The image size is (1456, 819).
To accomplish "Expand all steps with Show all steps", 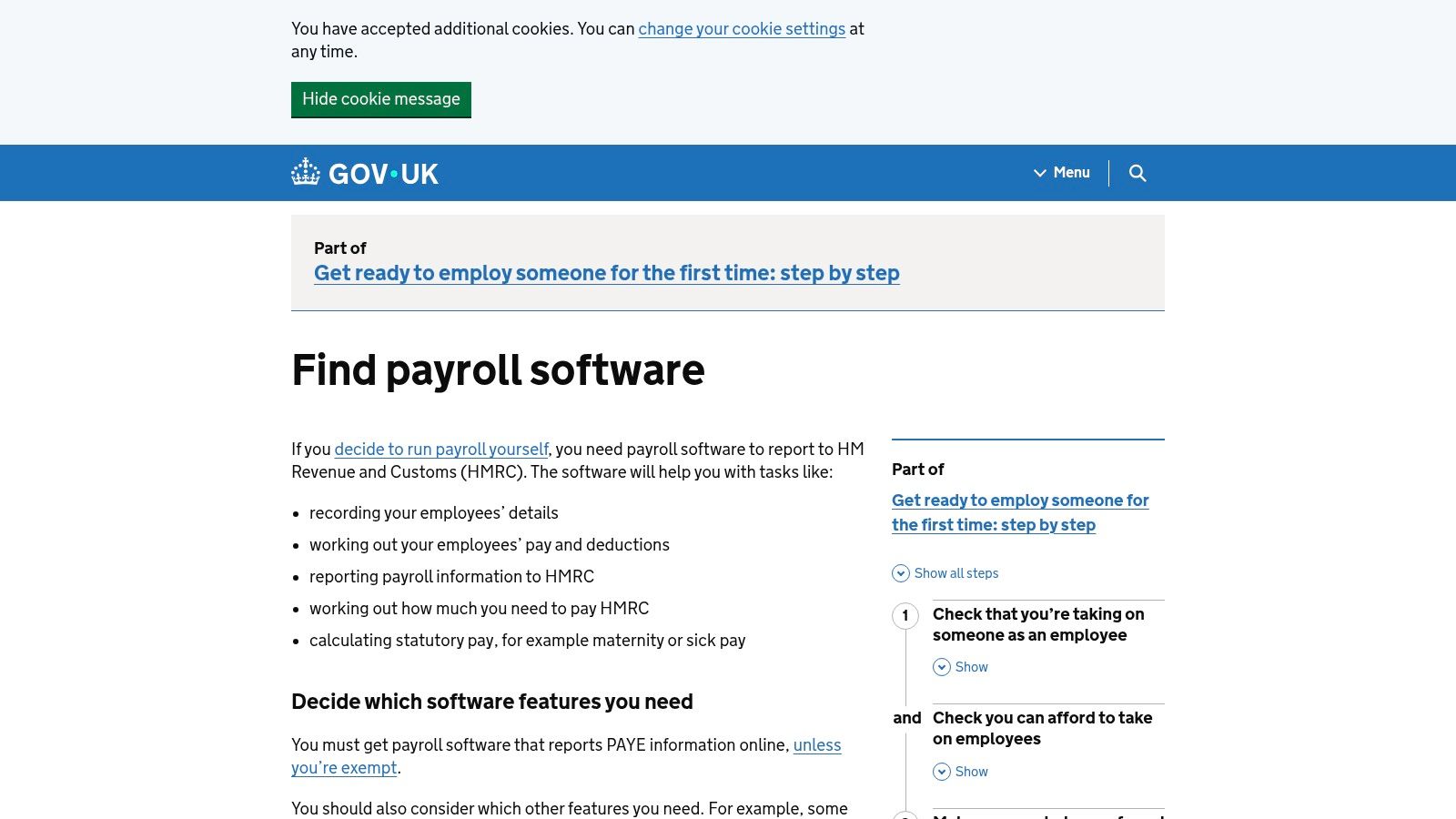I will click(955, 573).
